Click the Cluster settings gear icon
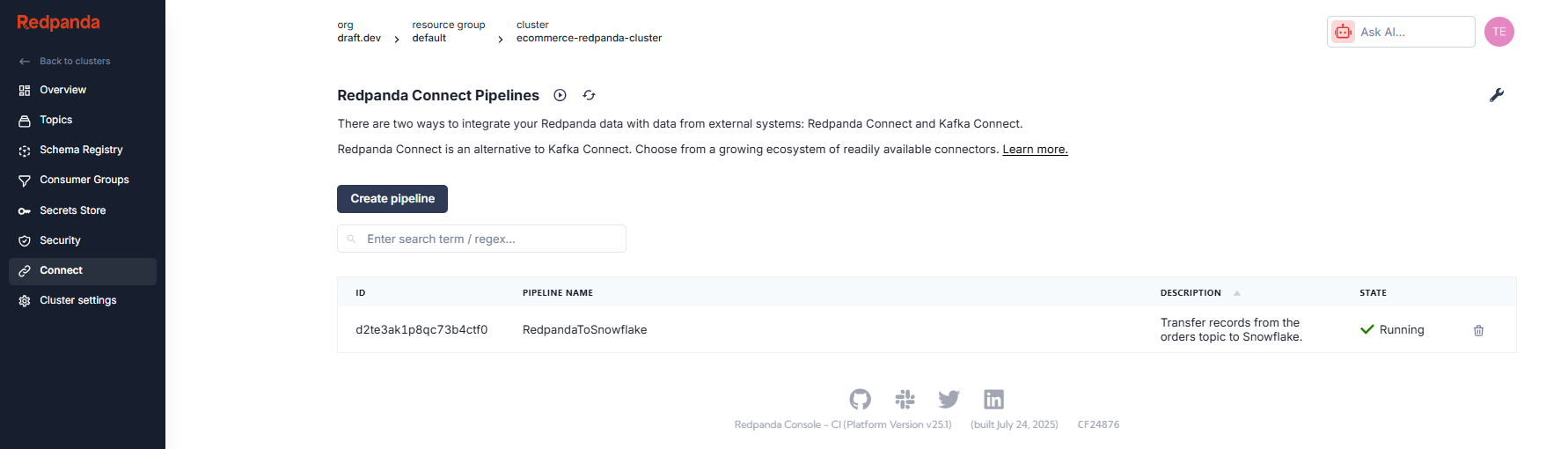The width and height of the screenshot is (1568, 449). click(x=25, y=301)
